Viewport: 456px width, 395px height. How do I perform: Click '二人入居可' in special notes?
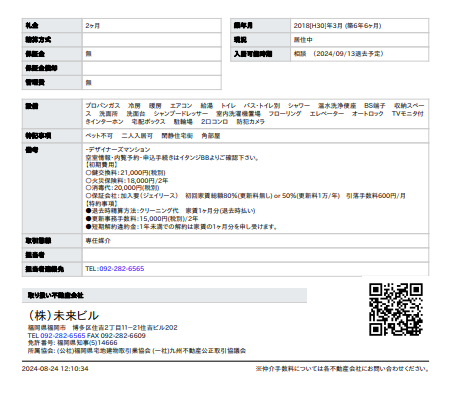pos(137,136)
